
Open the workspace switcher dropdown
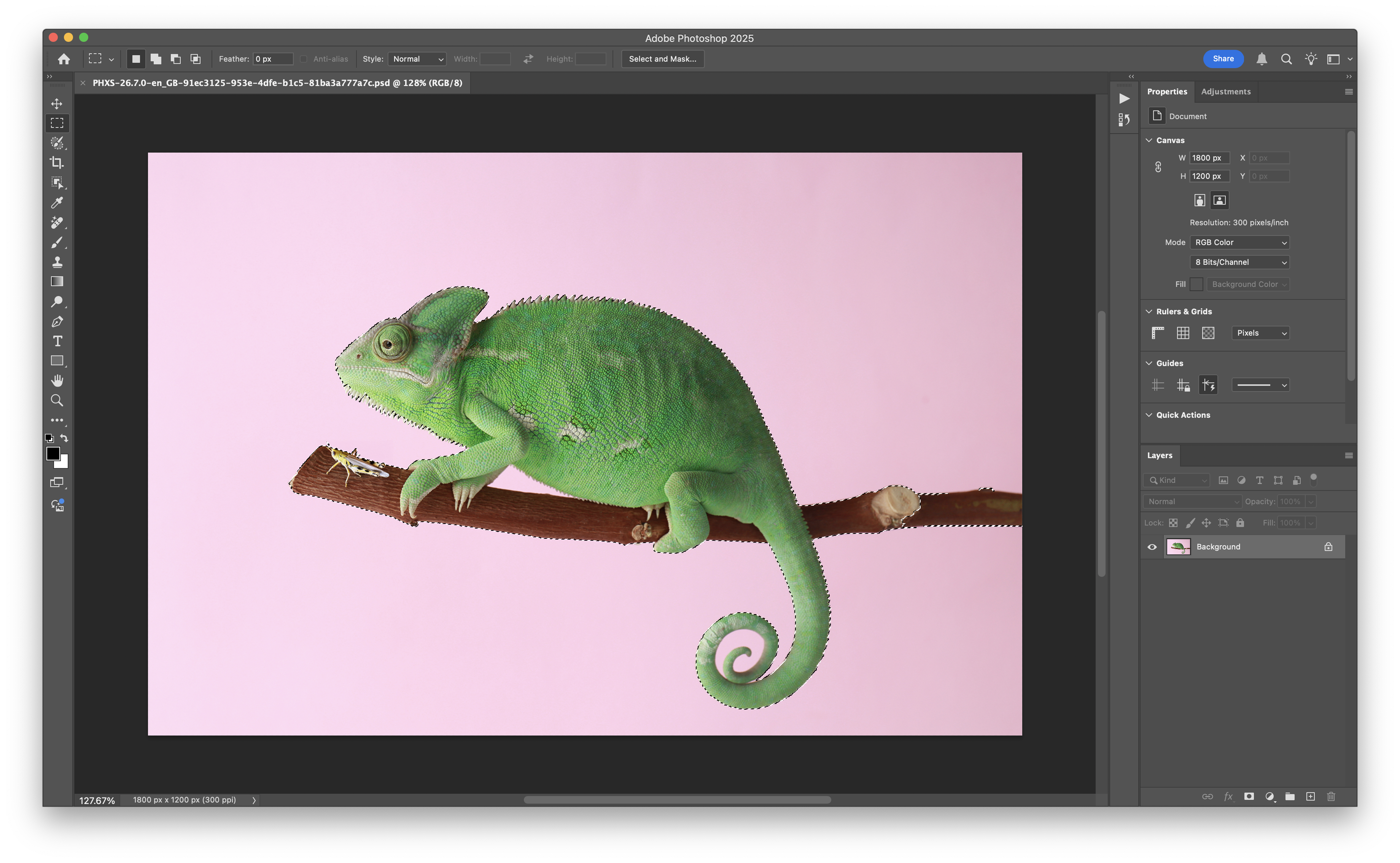[1338, 59]
